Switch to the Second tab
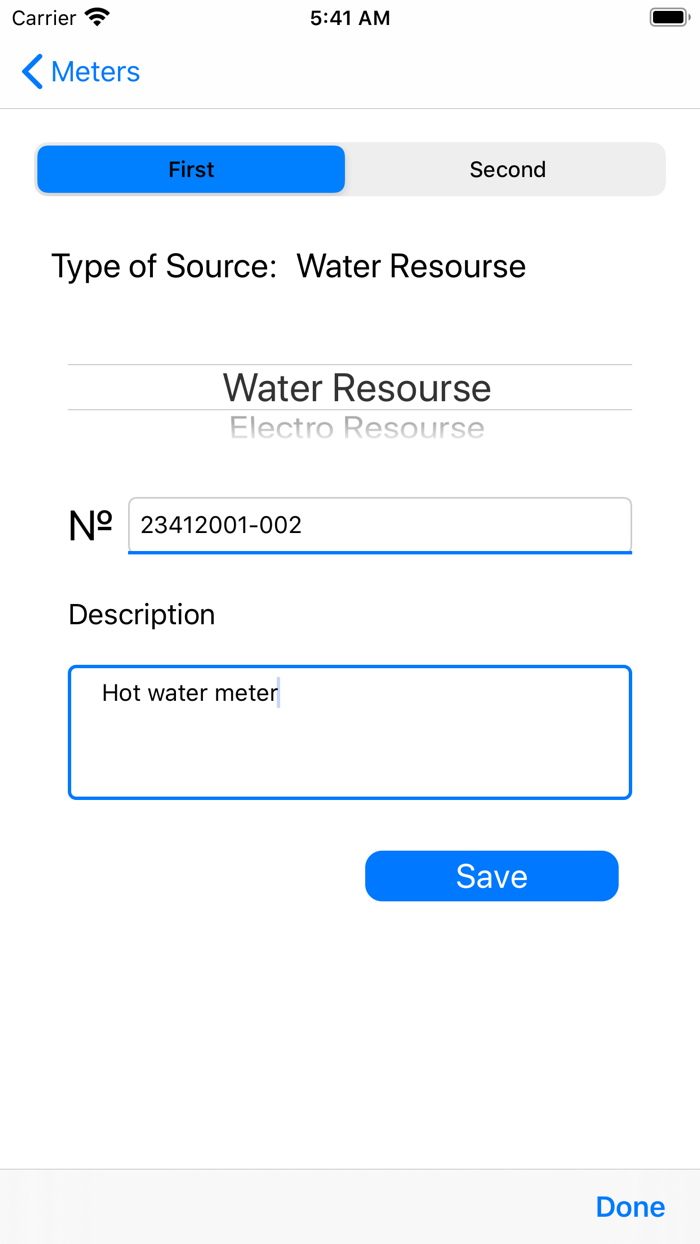This screenshot has width=700, height=1244. pos(507,169)
